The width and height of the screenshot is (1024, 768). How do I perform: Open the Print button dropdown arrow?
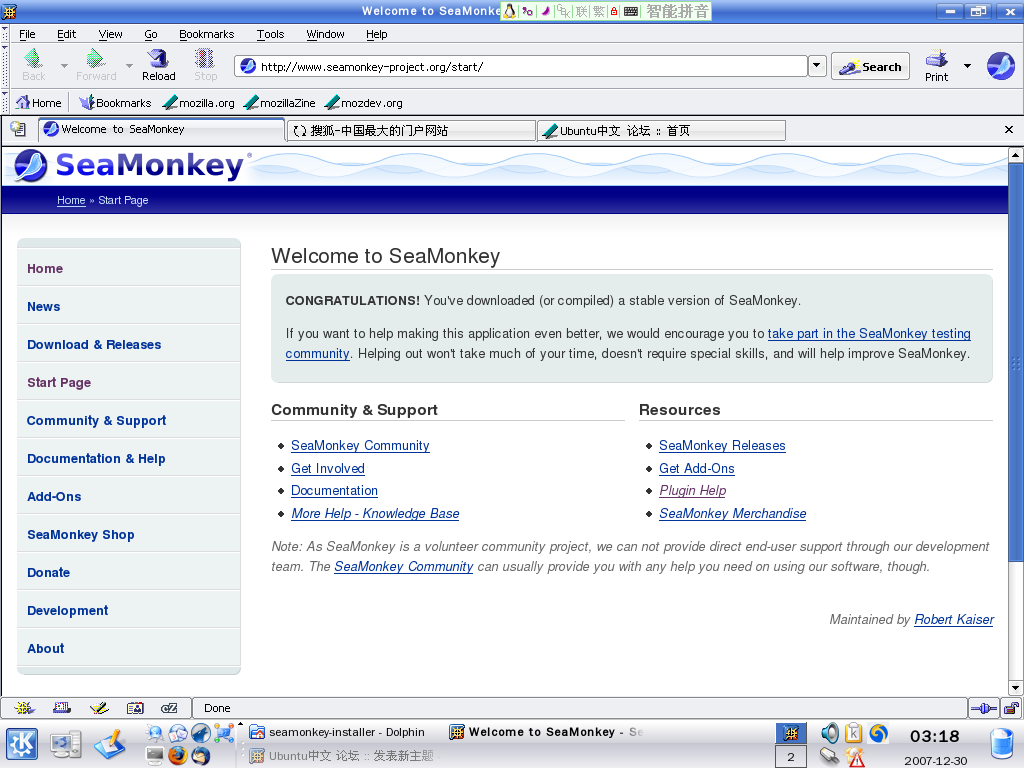click(967, 66)
